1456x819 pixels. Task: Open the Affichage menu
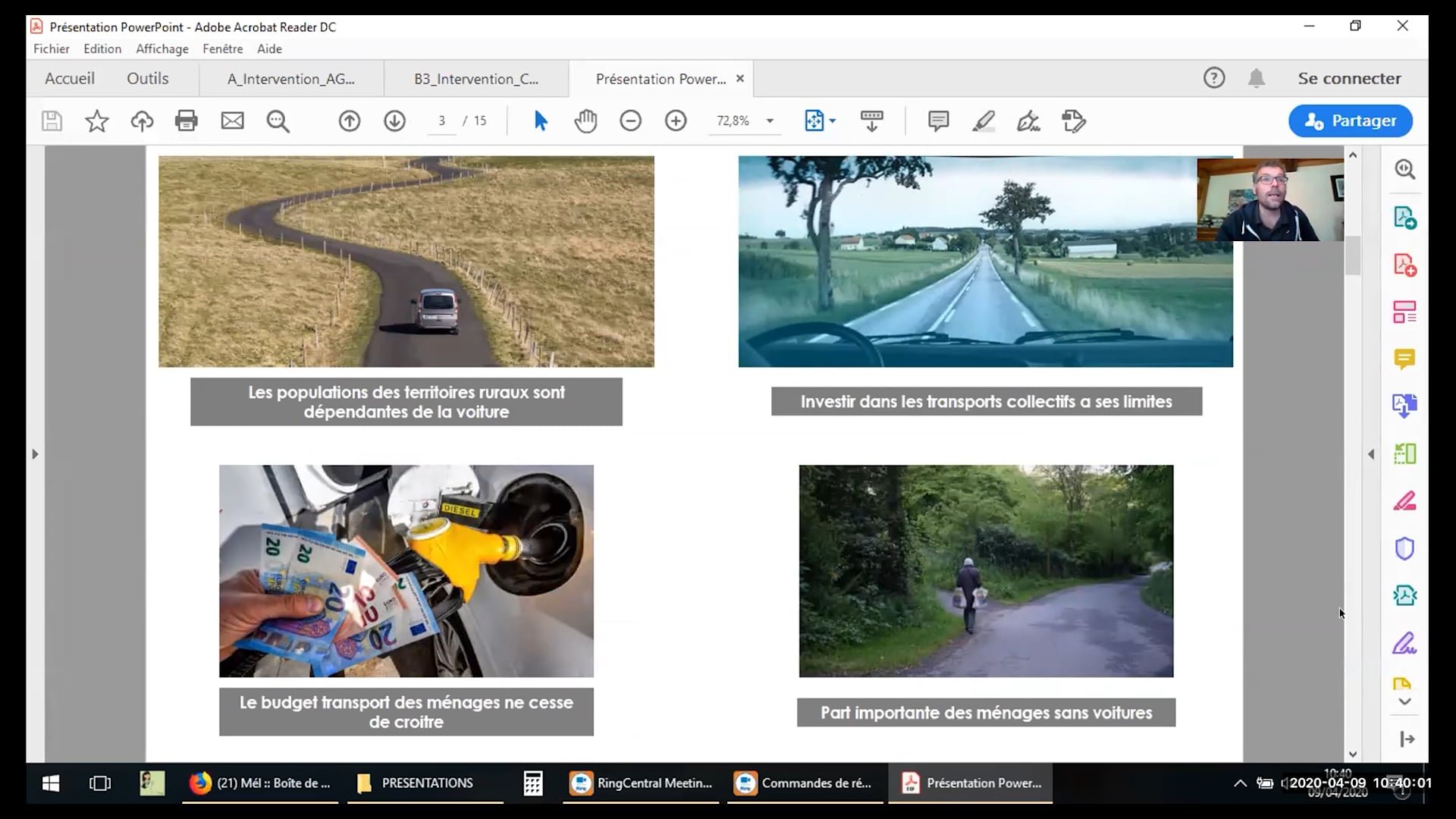click(162, 49)
